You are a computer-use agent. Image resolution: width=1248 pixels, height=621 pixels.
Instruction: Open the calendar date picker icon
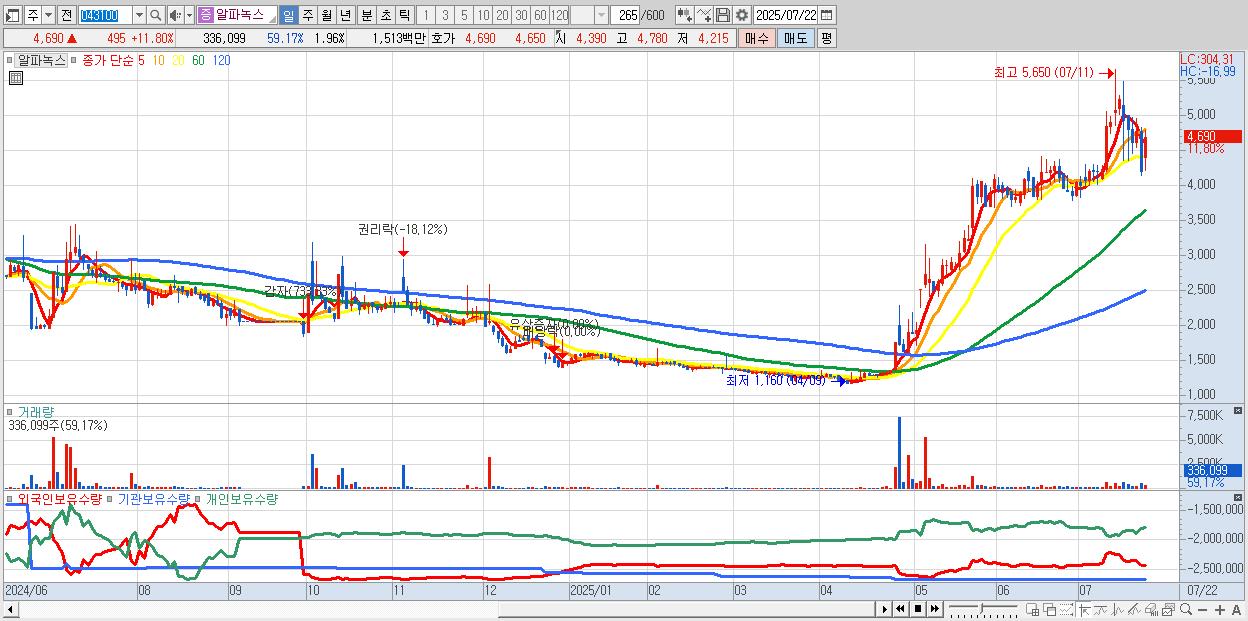tap(826, 15)
